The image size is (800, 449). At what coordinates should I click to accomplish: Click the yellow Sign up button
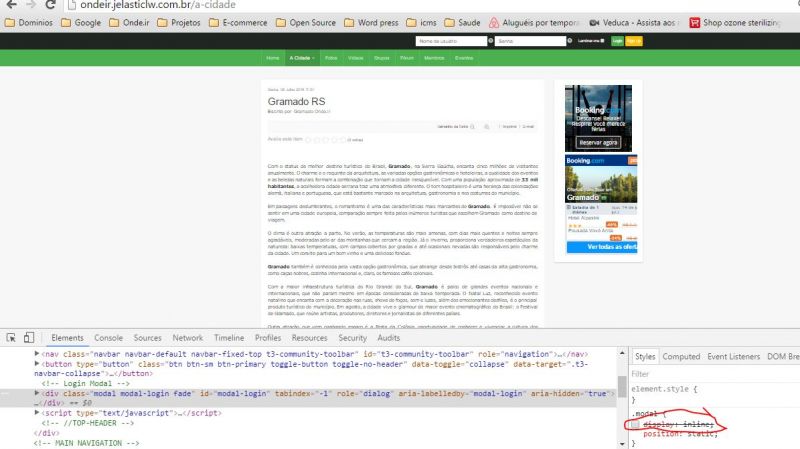[634, 41]
